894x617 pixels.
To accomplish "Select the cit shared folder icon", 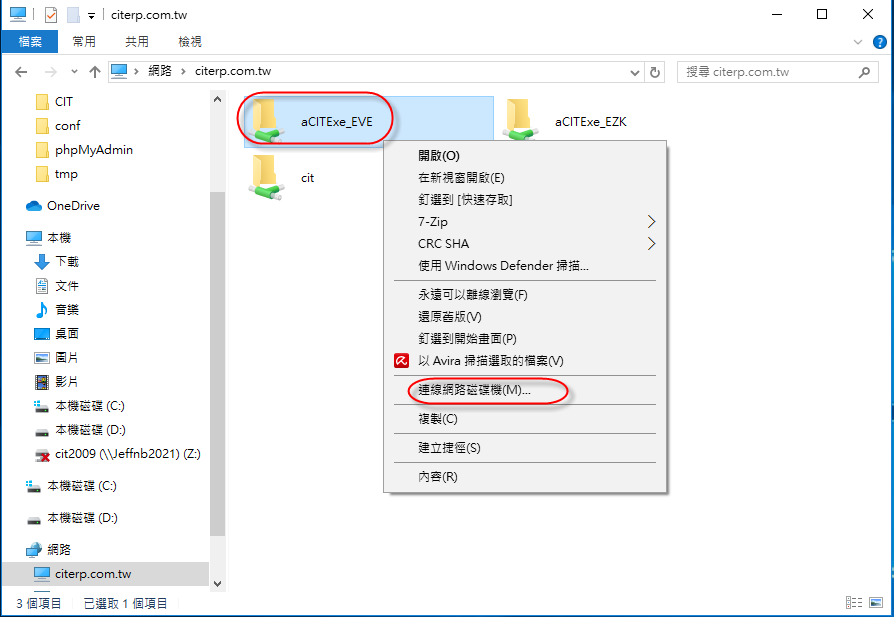I will pos(266,177).
